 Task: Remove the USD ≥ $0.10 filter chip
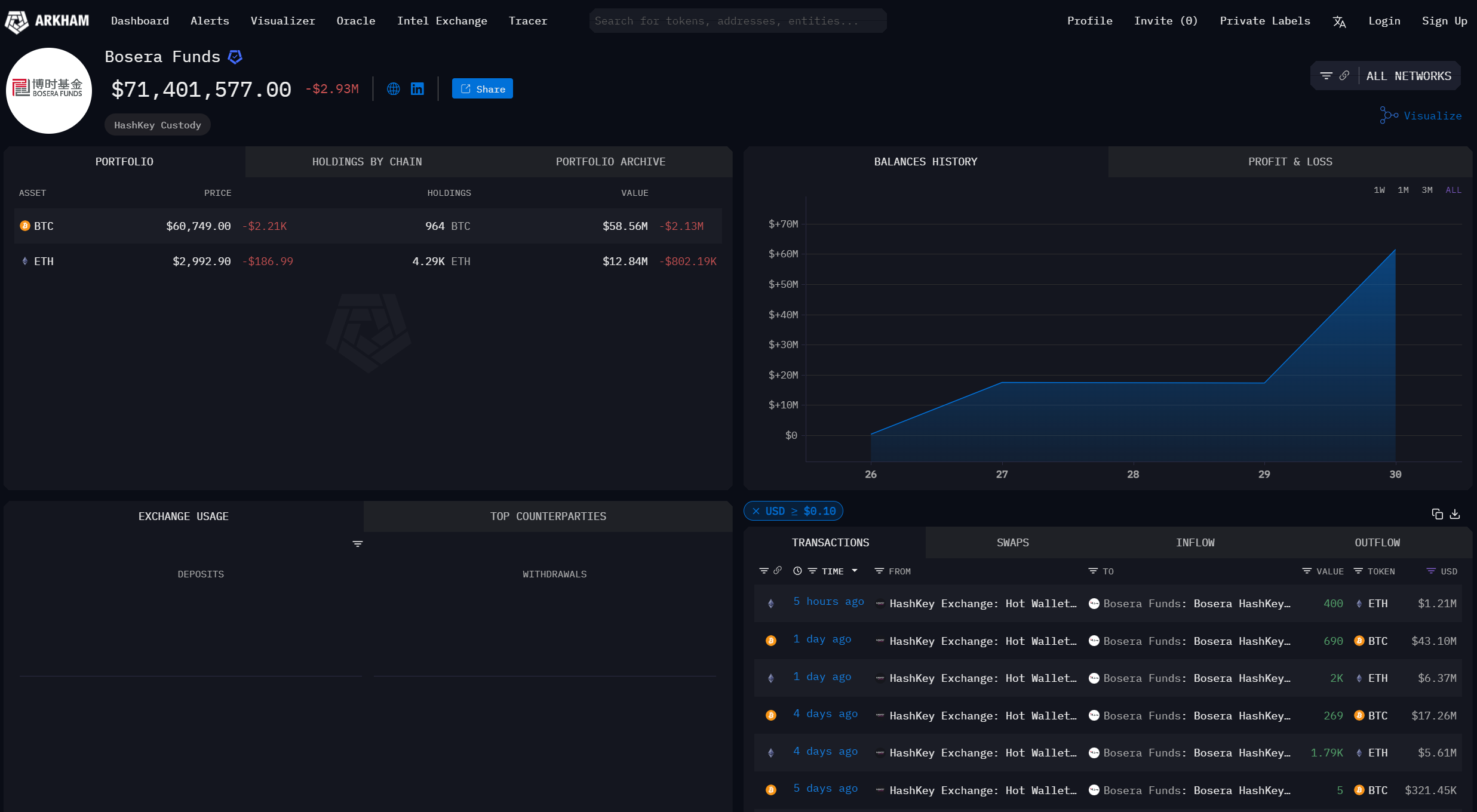[x=756, y=511]
